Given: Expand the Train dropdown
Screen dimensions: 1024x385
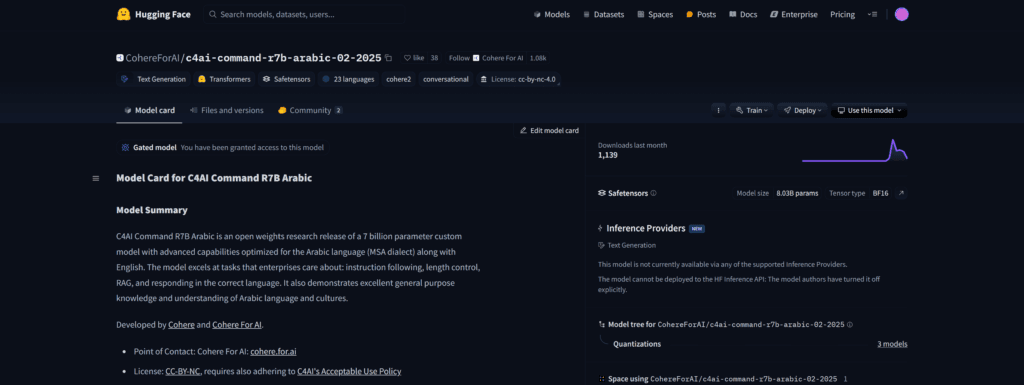Looking at the screenshot, I should (x=752, y=110).
